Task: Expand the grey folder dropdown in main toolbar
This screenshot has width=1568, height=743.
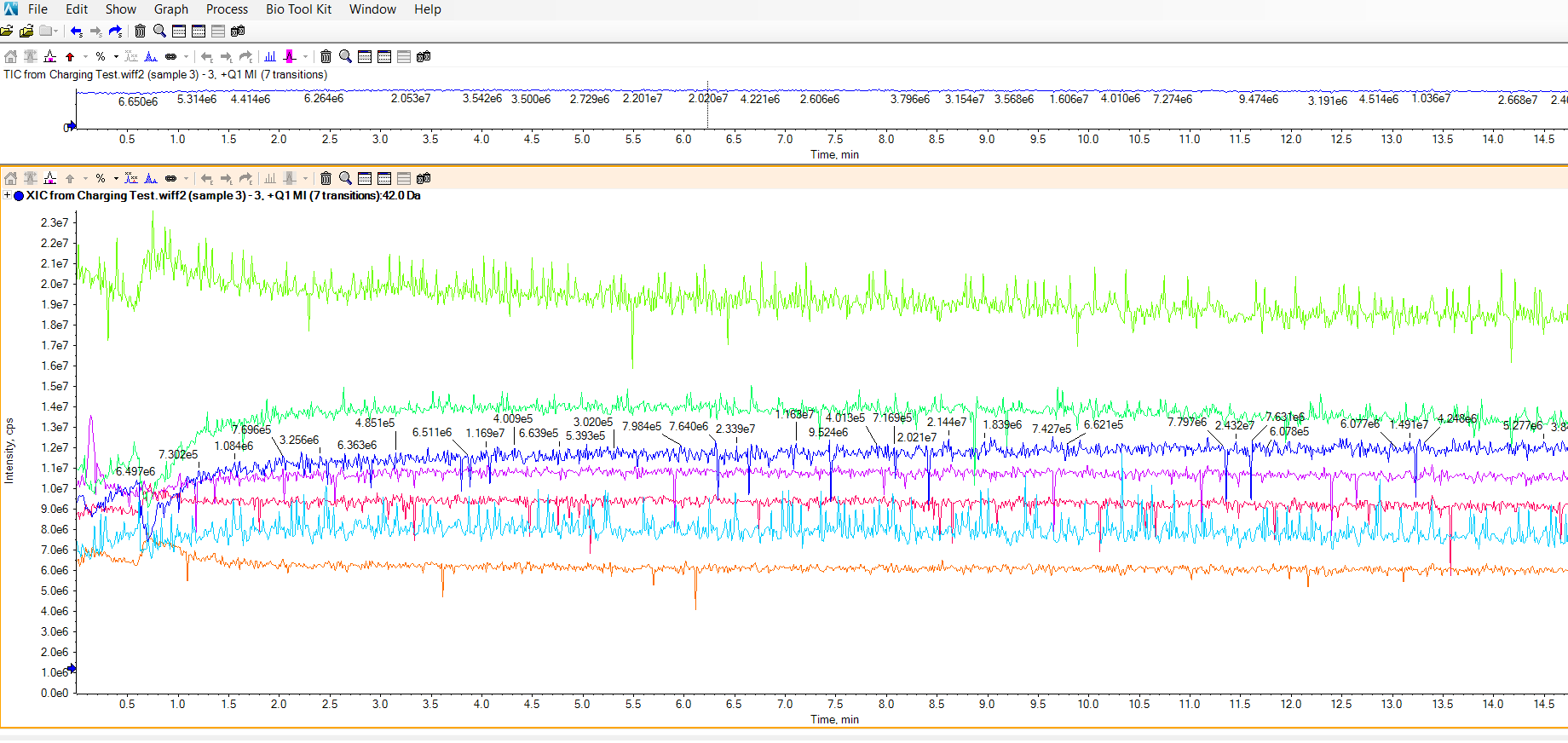Action: coord(56,32)
